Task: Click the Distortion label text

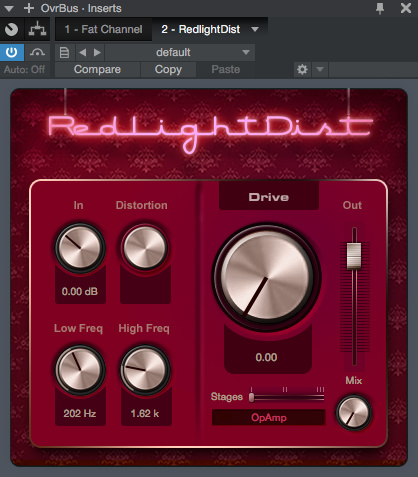Action: [142, 205]
